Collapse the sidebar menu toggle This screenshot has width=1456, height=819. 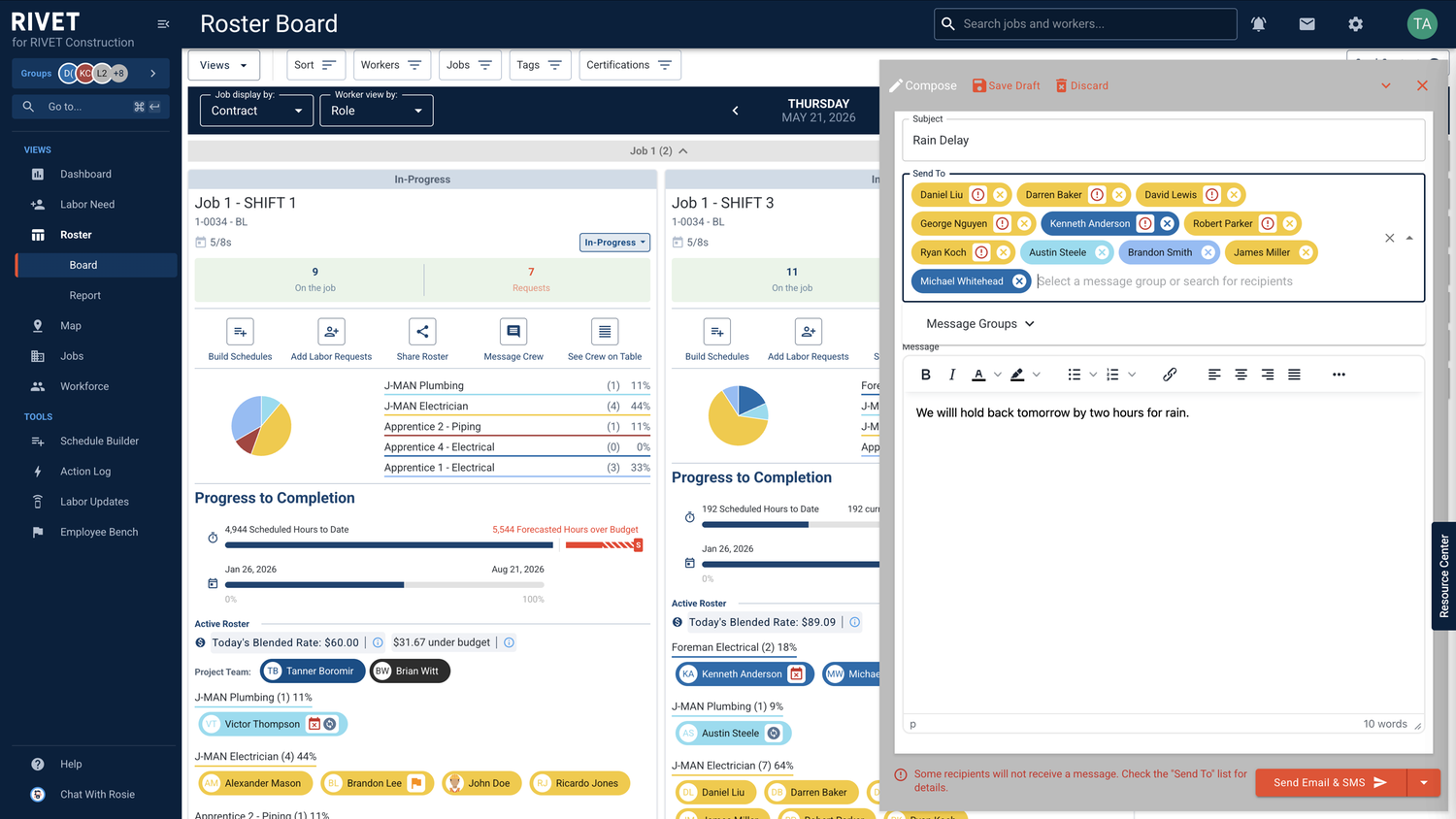pyautogui.click(x=163, y=24)
